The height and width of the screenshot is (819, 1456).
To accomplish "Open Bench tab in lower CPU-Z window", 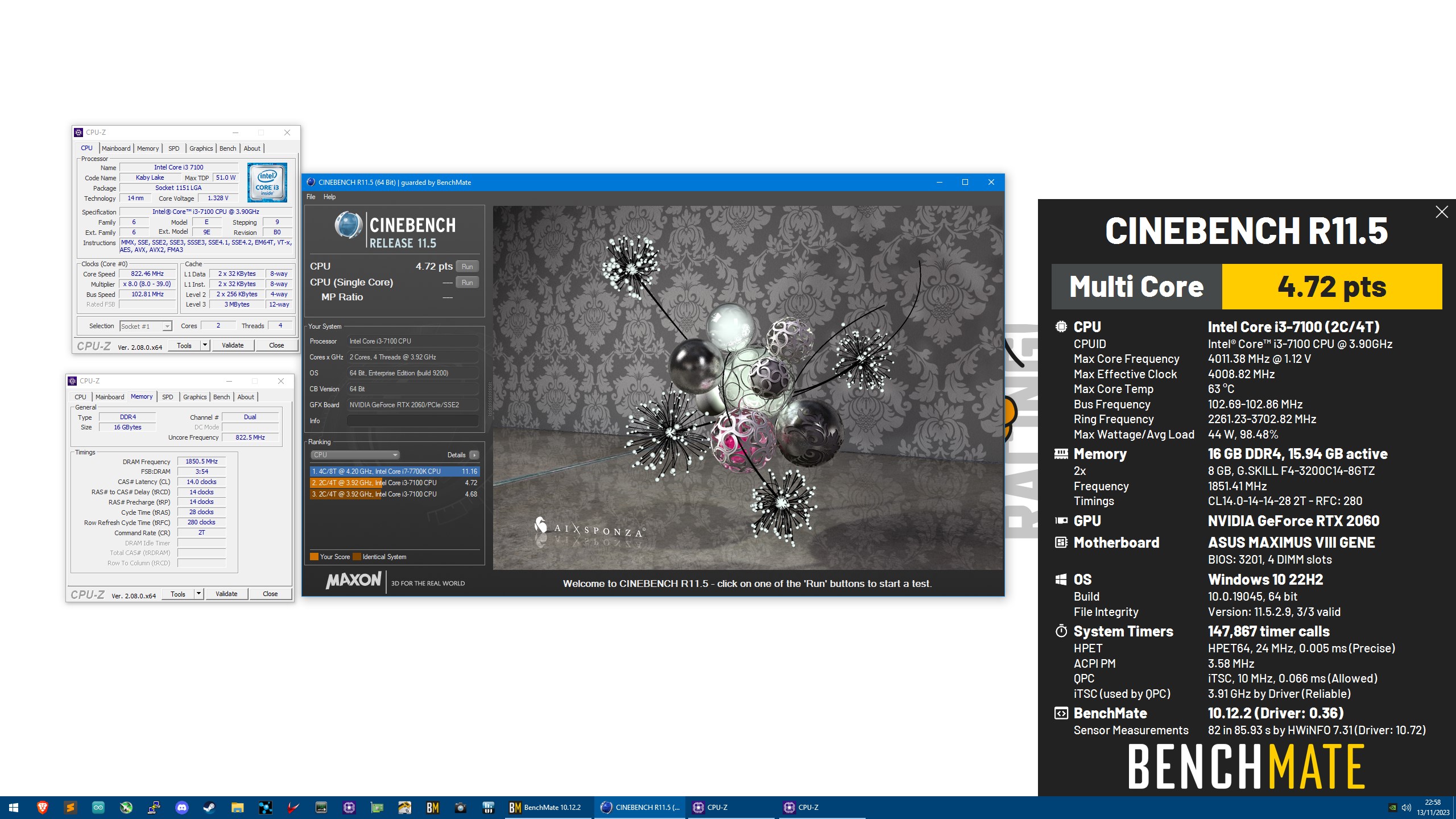I will (x=221, y=397).
